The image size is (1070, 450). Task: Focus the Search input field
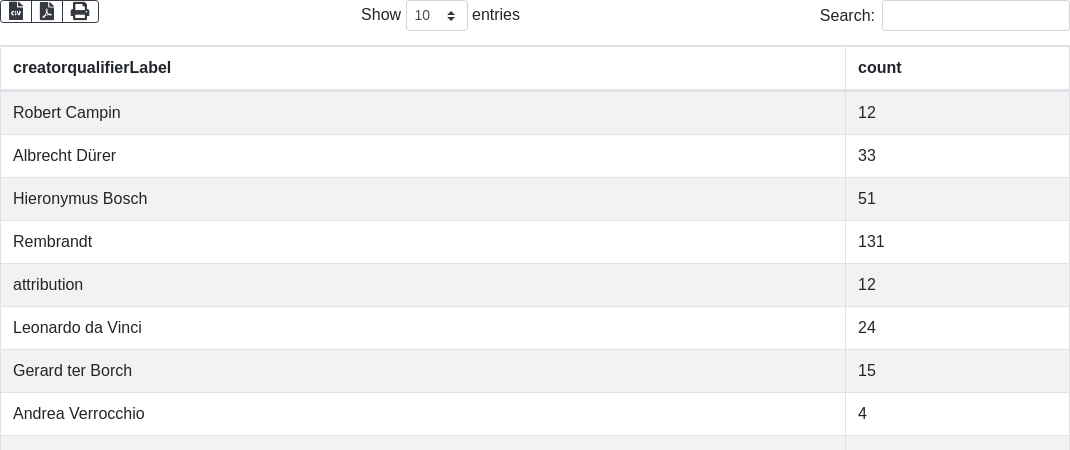[976, 15]
